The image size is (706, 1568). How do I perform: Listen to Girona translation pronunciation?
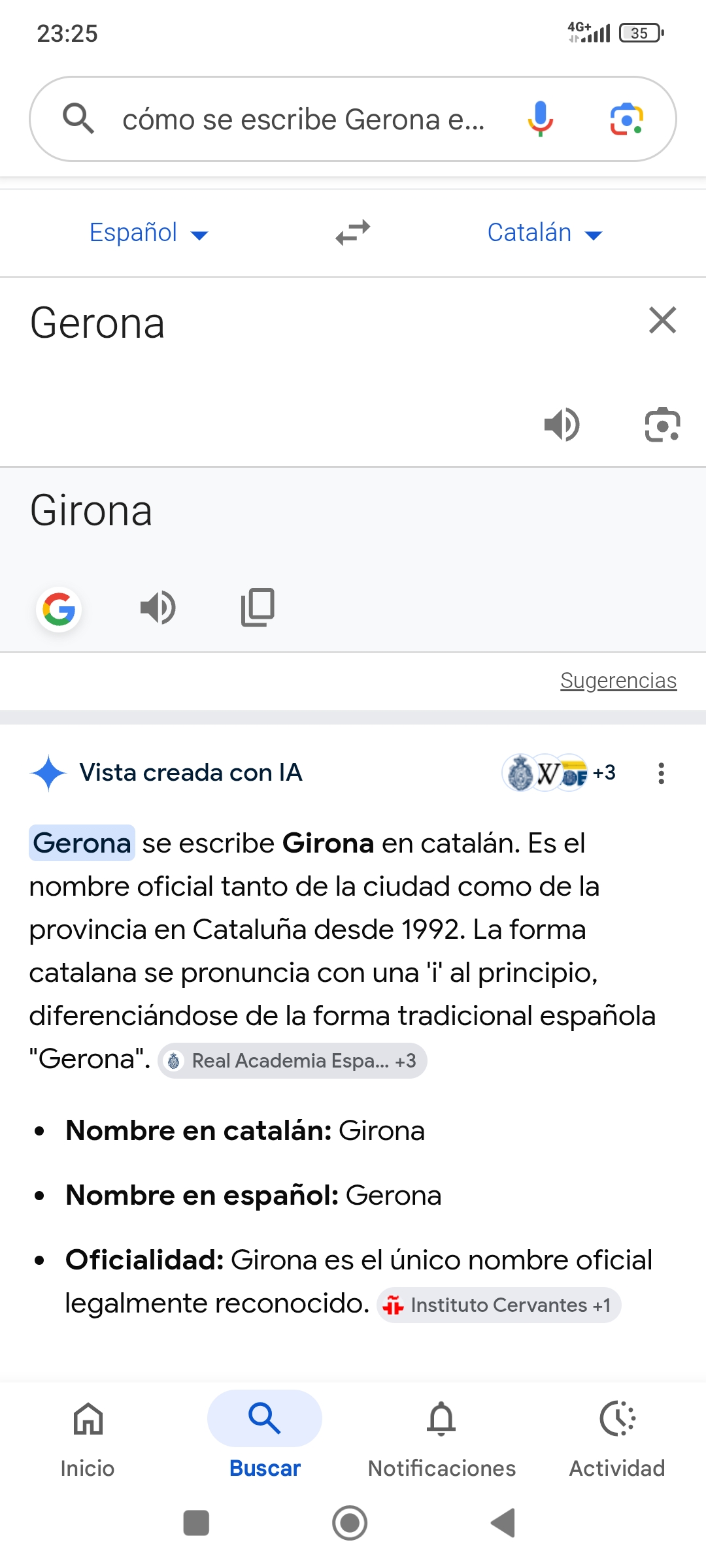158,607
